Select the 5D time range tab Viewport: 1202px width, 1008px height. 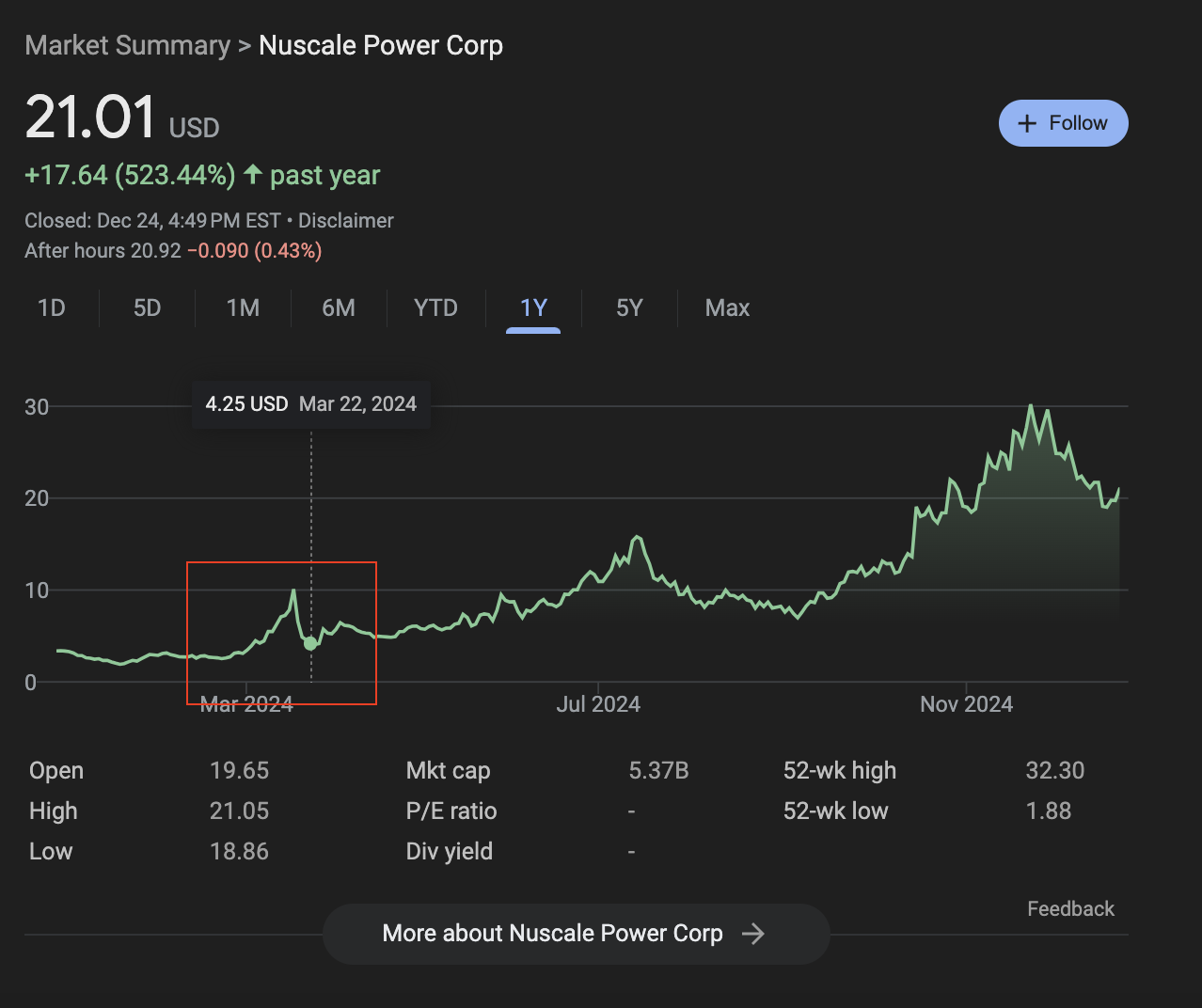[147, 308]
